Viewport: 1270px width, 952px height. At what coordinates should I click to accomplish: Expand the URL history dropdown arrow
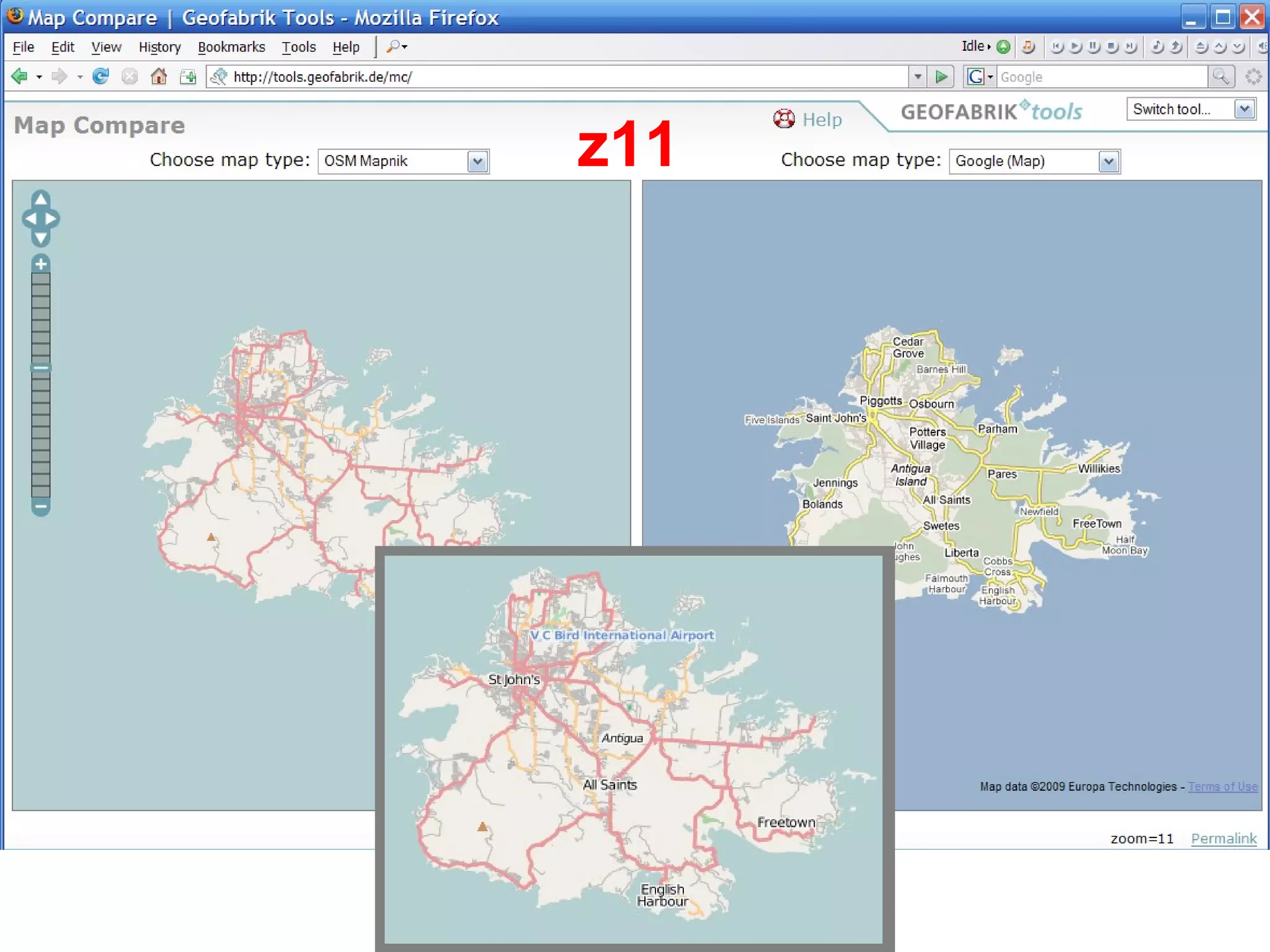(918, 77)
